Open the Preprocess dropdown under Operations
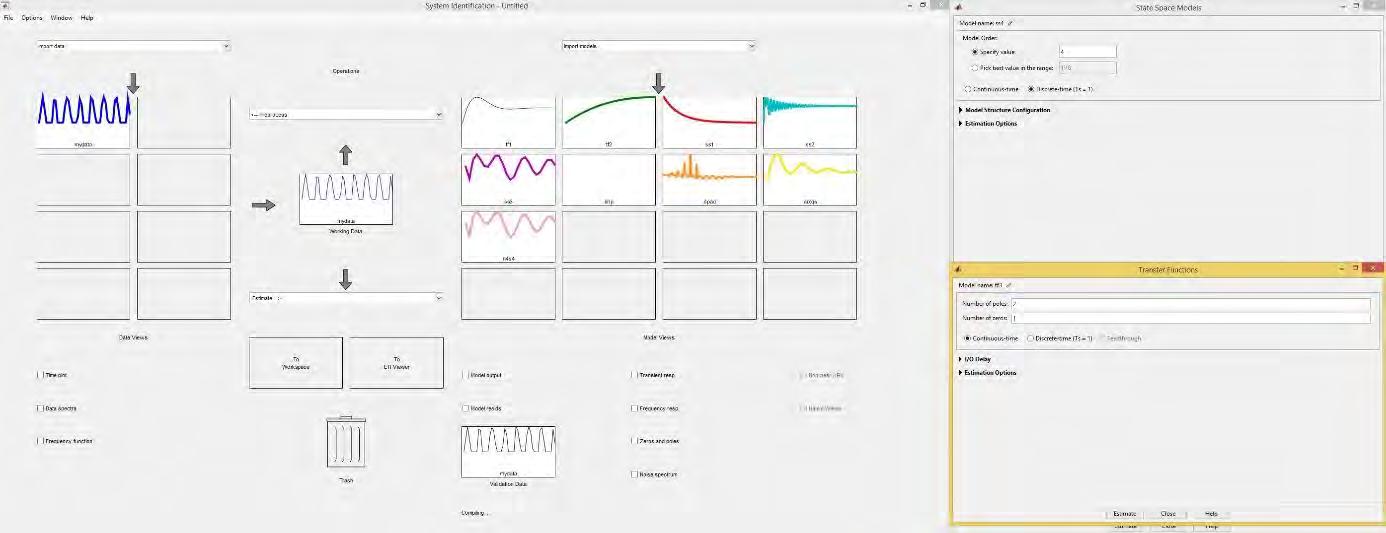Screen dimensions: 1386x533 [346, 115]
